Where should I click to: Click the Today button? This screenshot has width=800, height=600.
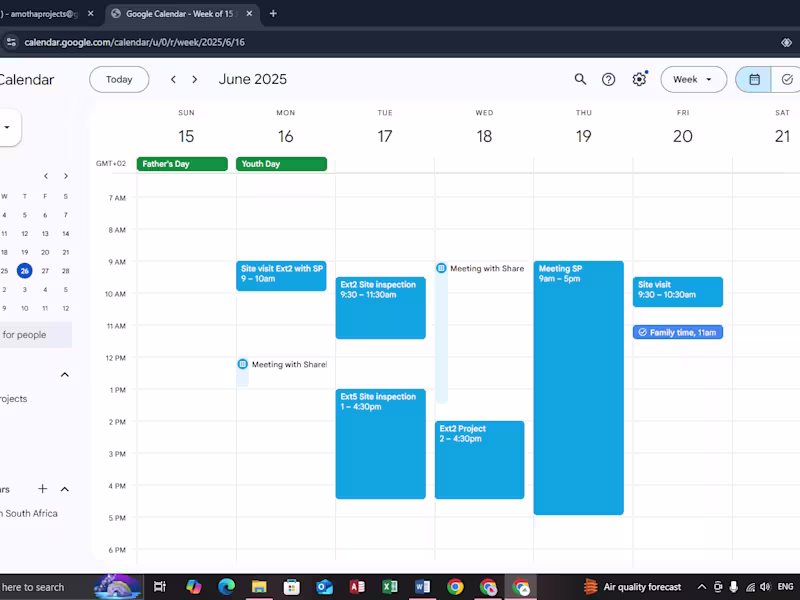click(x=119, y=79)
